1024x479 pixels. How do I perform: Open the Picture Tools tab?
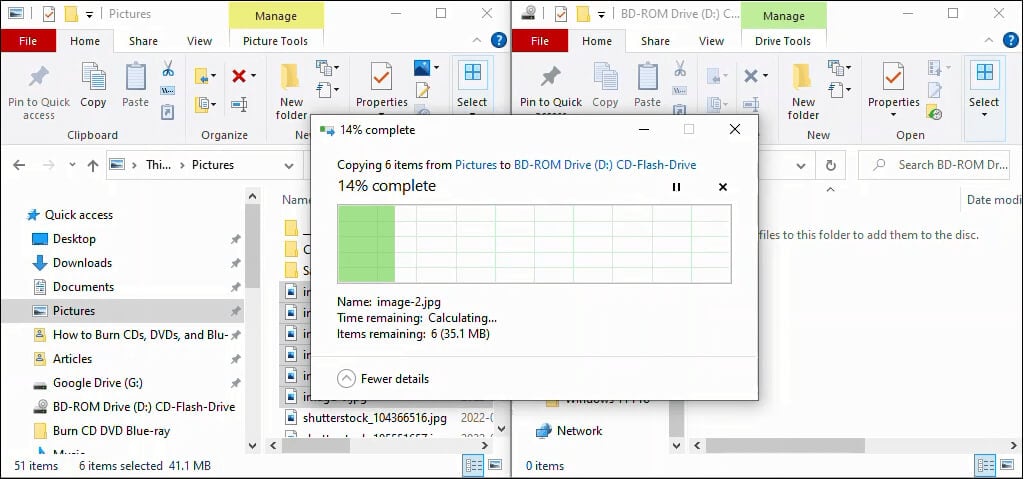[275, 41]
